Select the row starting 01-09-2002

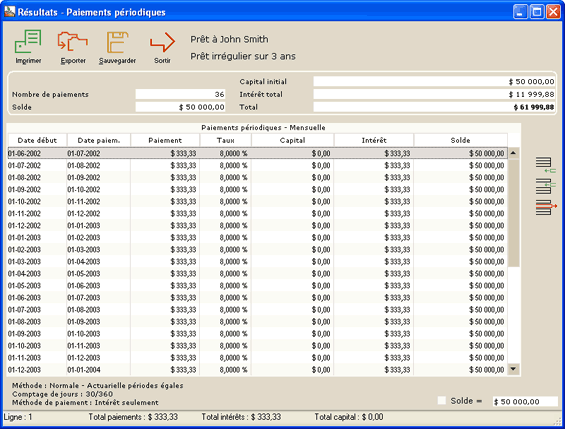(x=257, y=189)
